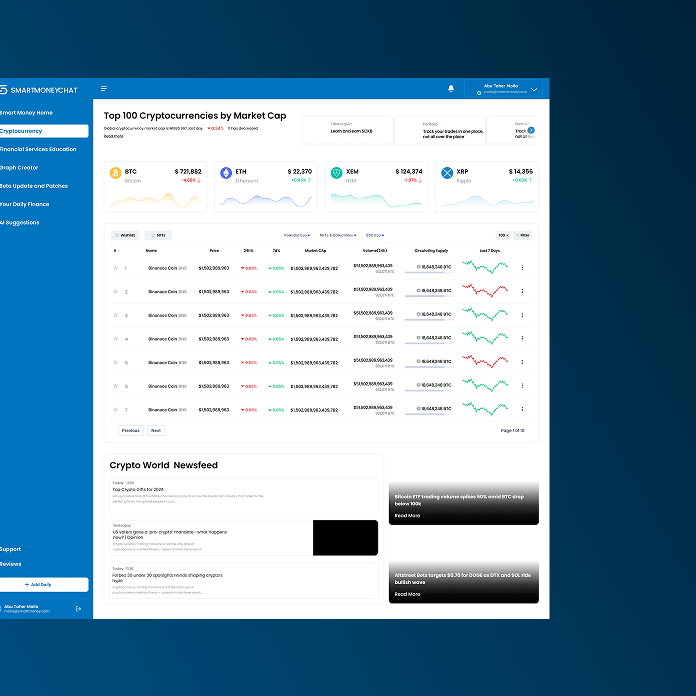Open Support in the sidebar
The width and height of the screenshot is (696, 696).
[10, 549]
